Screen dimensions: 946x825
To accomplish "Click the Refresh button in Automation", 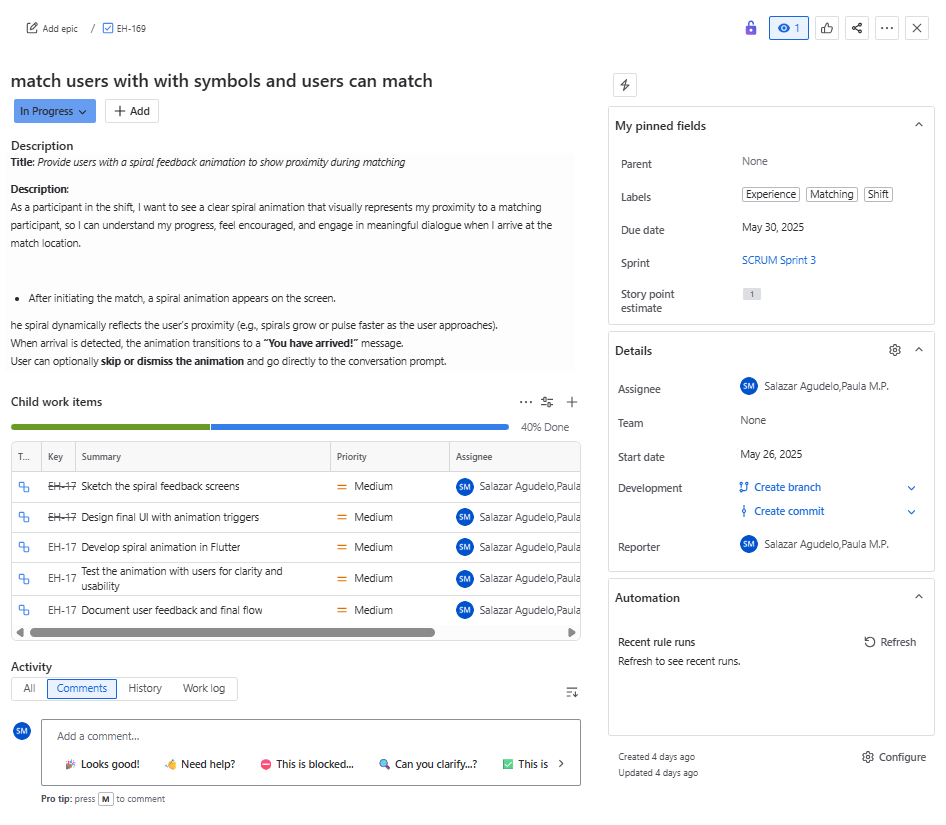I will 890,642.
